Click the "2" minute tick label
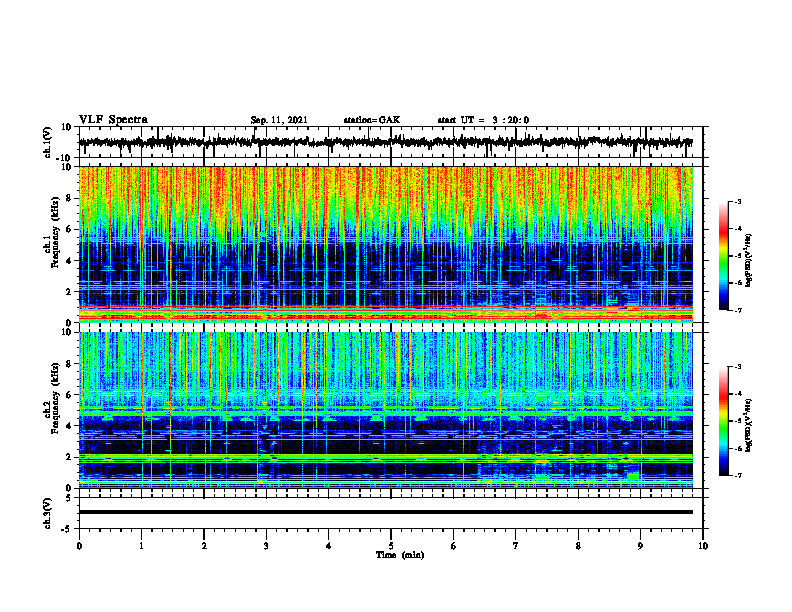Screen dimensions: 792x612 pos(204,546)
